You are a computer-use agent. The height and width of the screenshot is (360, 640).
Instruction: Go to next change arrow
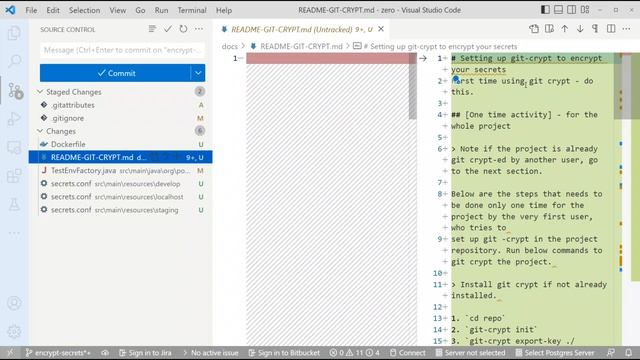(580, 29)
